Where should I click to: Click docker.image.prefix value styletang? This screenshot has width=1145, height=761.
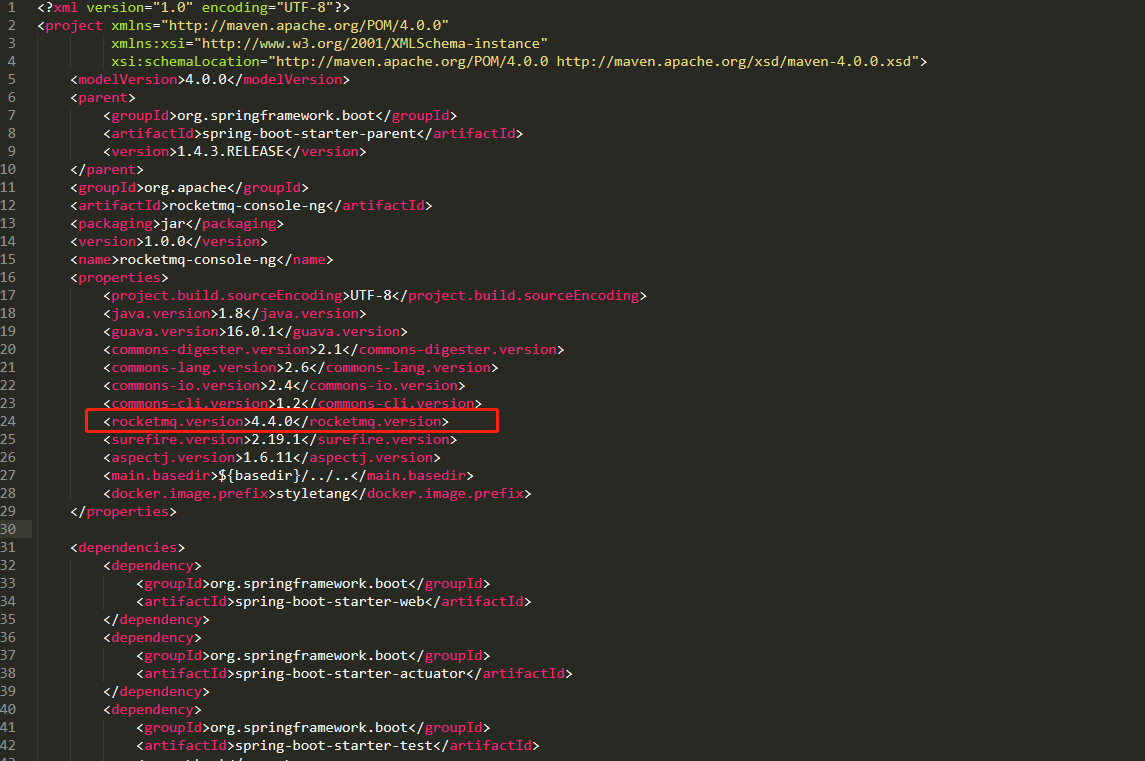[313, 494]
